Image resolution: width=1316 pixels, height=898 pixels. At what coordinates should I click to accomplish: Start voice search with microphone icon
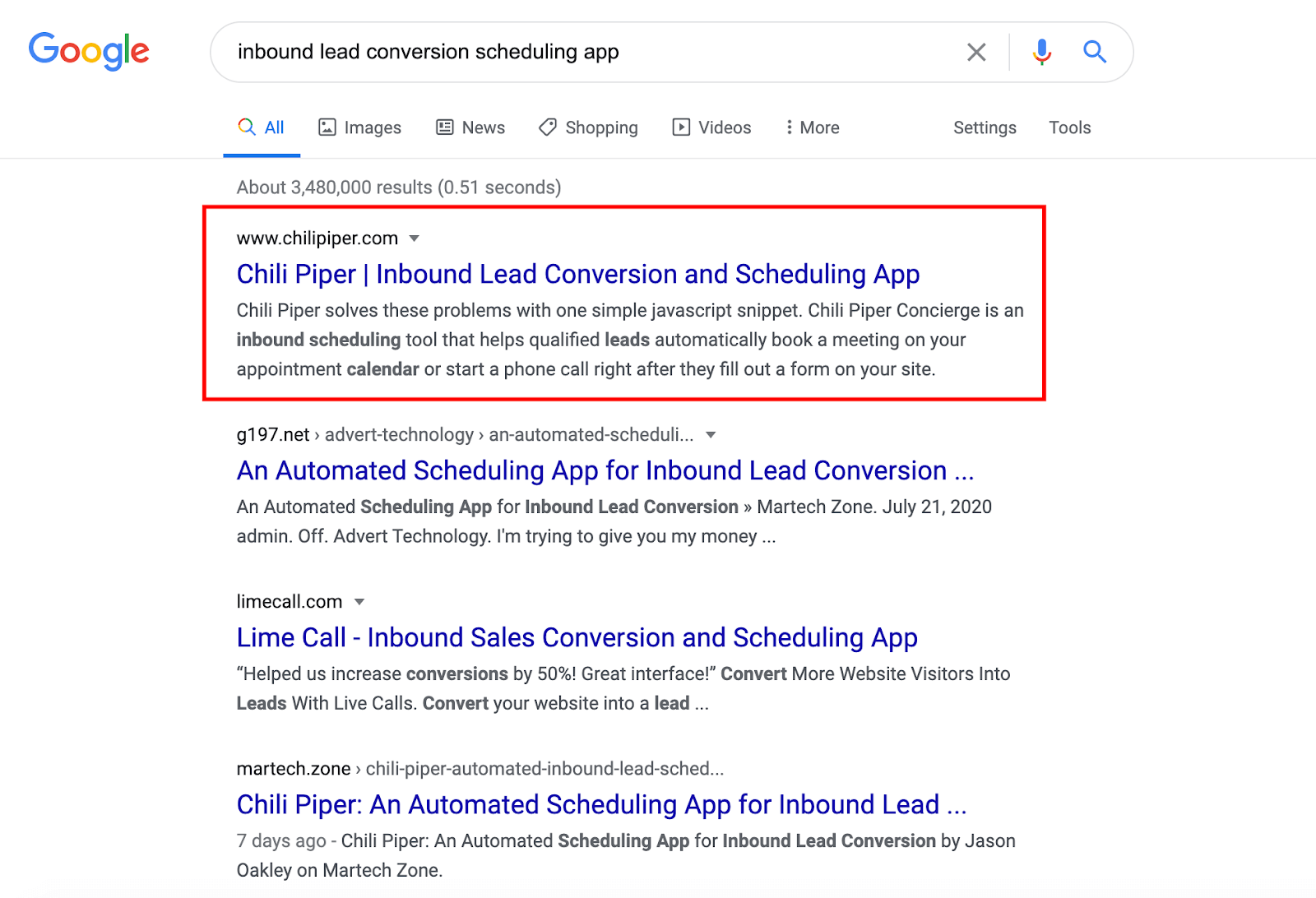pos(1041,53)
